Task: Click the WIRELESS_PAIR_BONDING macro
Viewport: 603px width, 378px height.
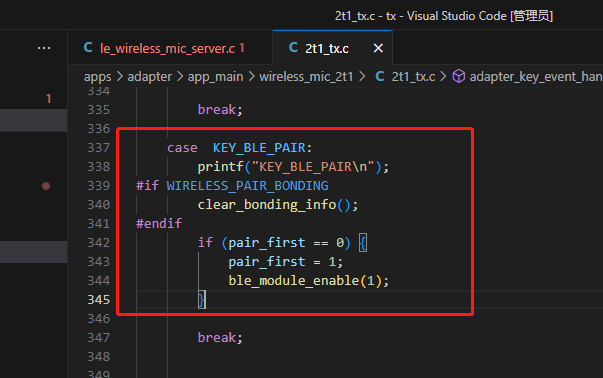Action: [x=247, y=186]
